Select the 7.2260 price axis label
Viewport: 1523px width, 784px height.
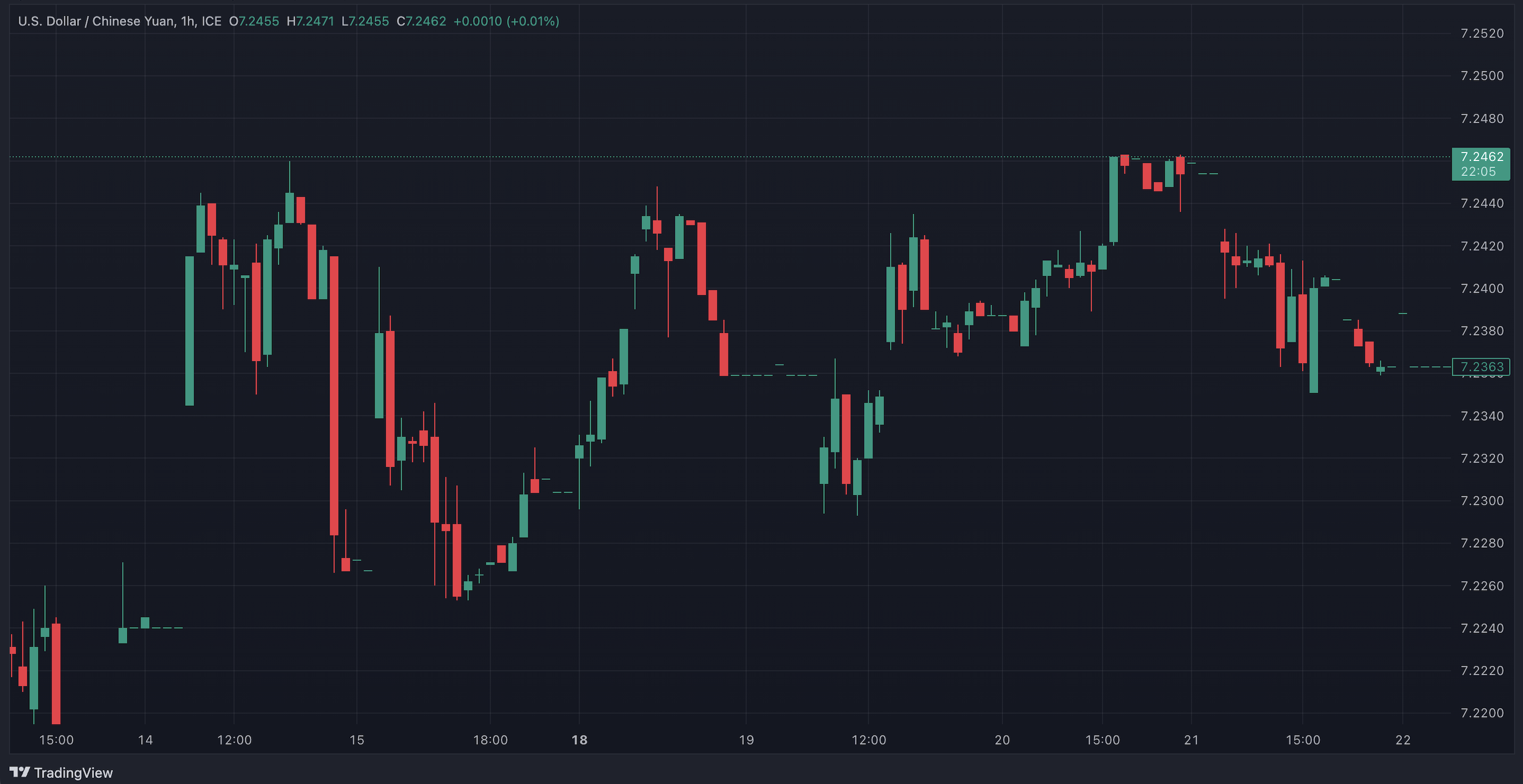1481,586
